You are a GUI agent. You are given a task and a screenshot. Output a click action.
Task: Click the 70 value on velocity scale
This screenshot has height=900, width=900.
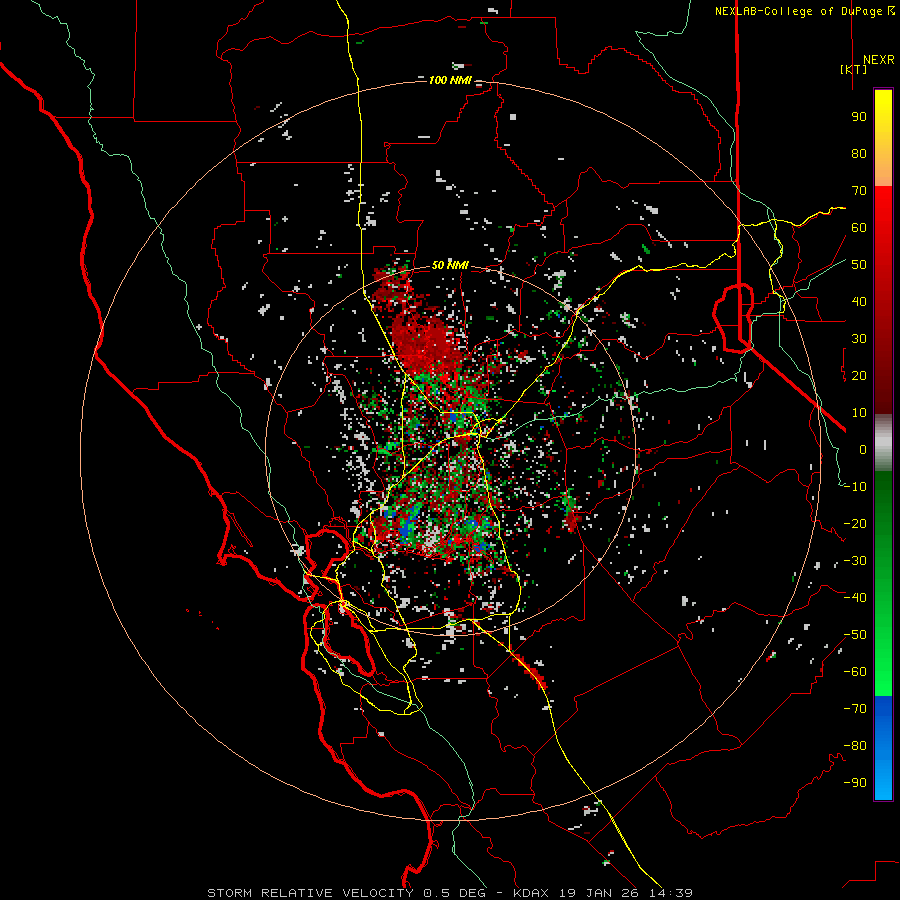(859, 191)
